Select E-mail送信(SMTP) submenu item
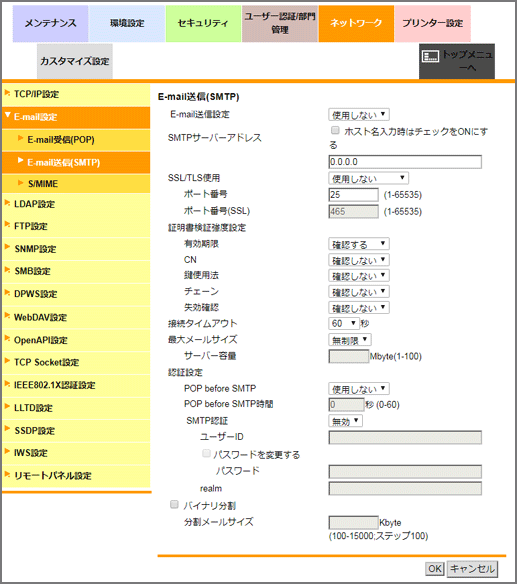517x584 pixels. coord(76,162)
